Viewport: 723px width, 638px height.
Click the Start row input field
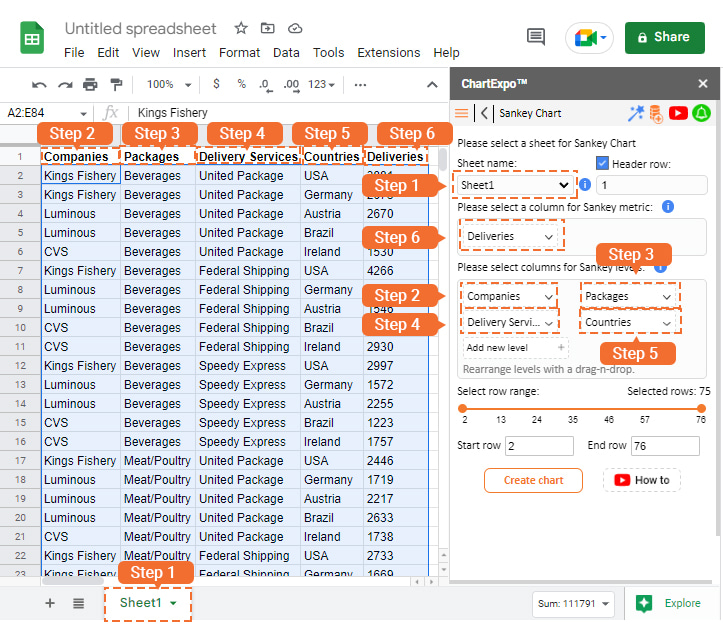(x=539, y=446)
